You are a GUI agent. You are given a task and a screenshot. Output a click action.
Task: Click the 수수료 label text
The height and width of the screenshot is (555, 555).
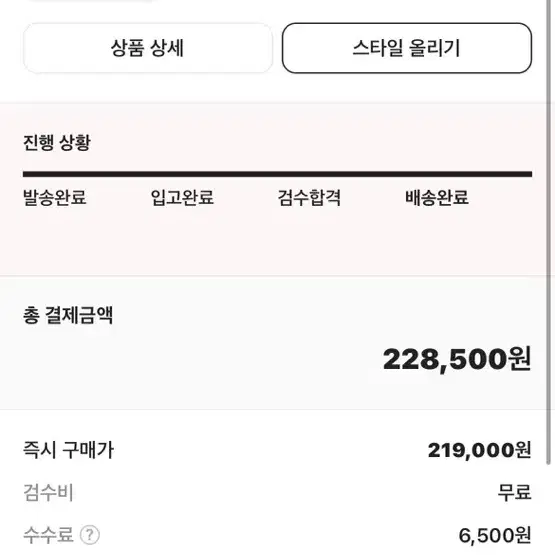click(x=48, y=535)
